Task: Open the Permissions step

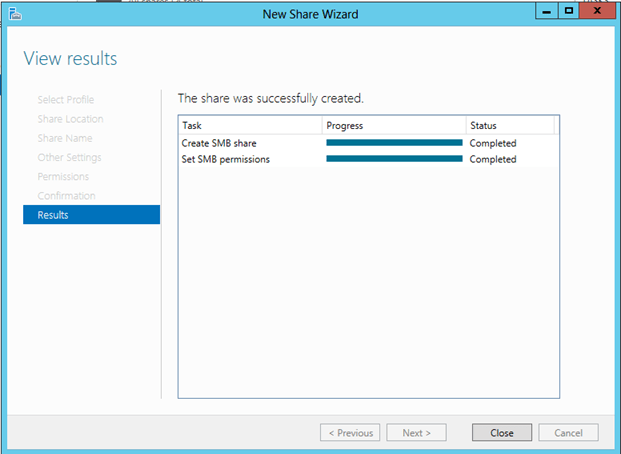Action: [x=63, y=176]
